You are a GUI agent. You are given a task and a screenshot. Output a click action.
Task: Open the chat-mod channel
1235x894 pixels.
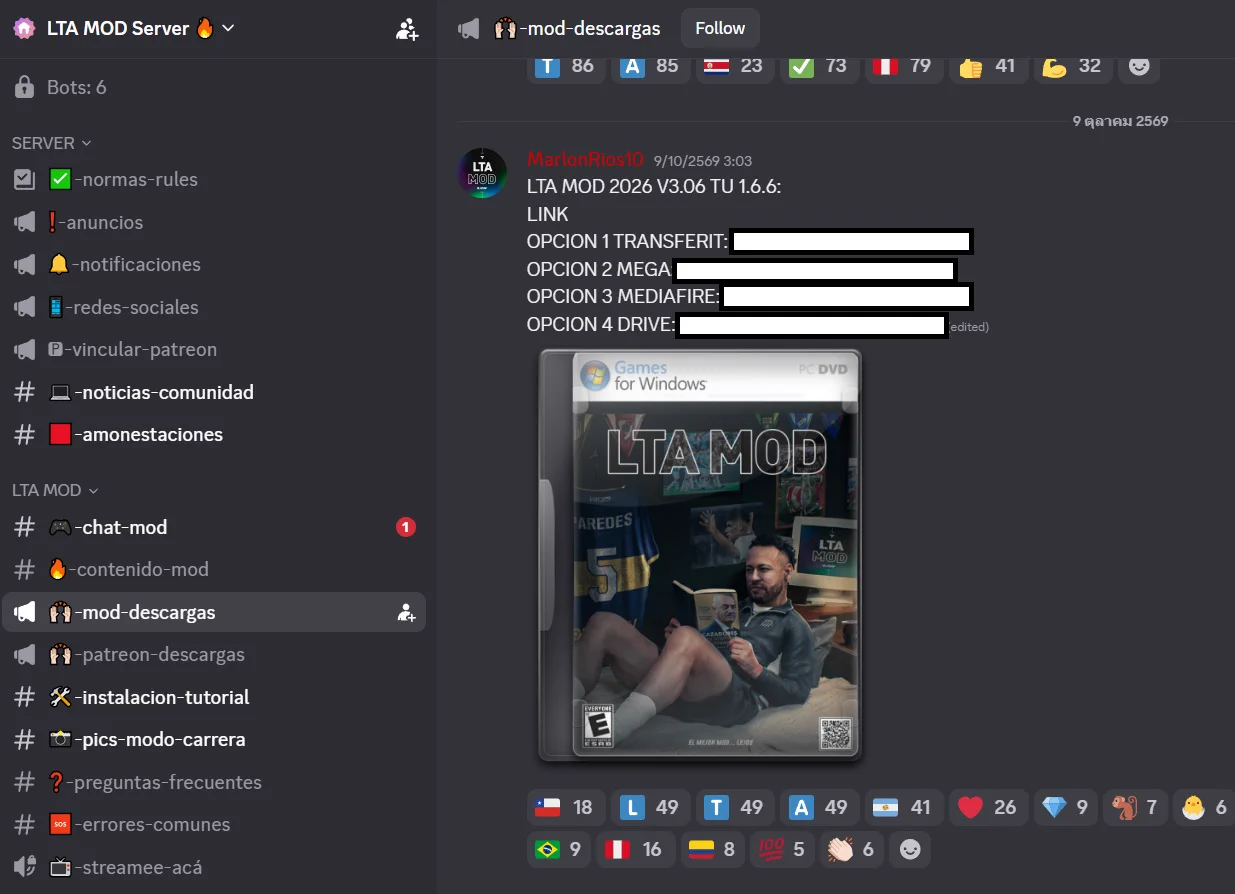[214, 527]
